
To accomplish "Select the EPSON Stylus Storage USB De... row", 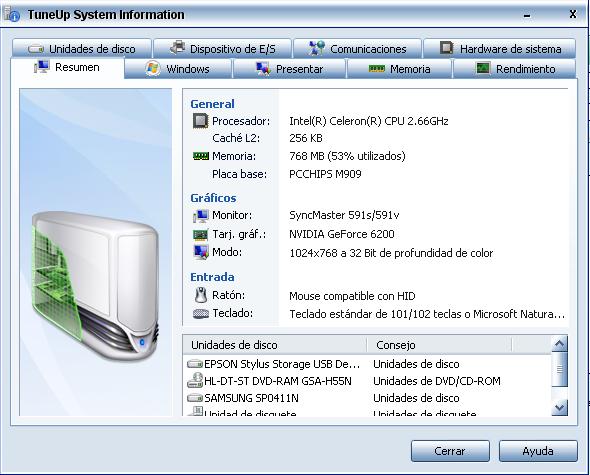I will (x=367, y=364).
